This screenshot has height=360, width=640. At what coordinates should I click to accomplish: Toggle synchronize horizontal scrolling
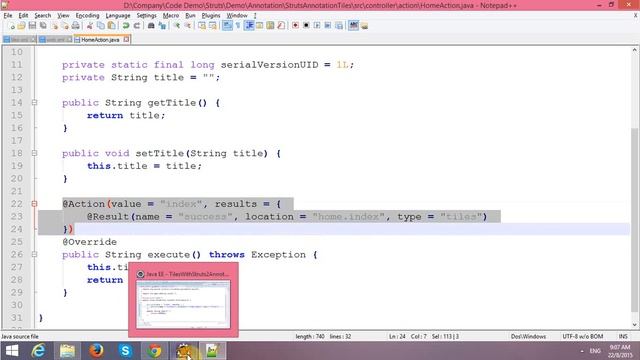pos(213,26)
